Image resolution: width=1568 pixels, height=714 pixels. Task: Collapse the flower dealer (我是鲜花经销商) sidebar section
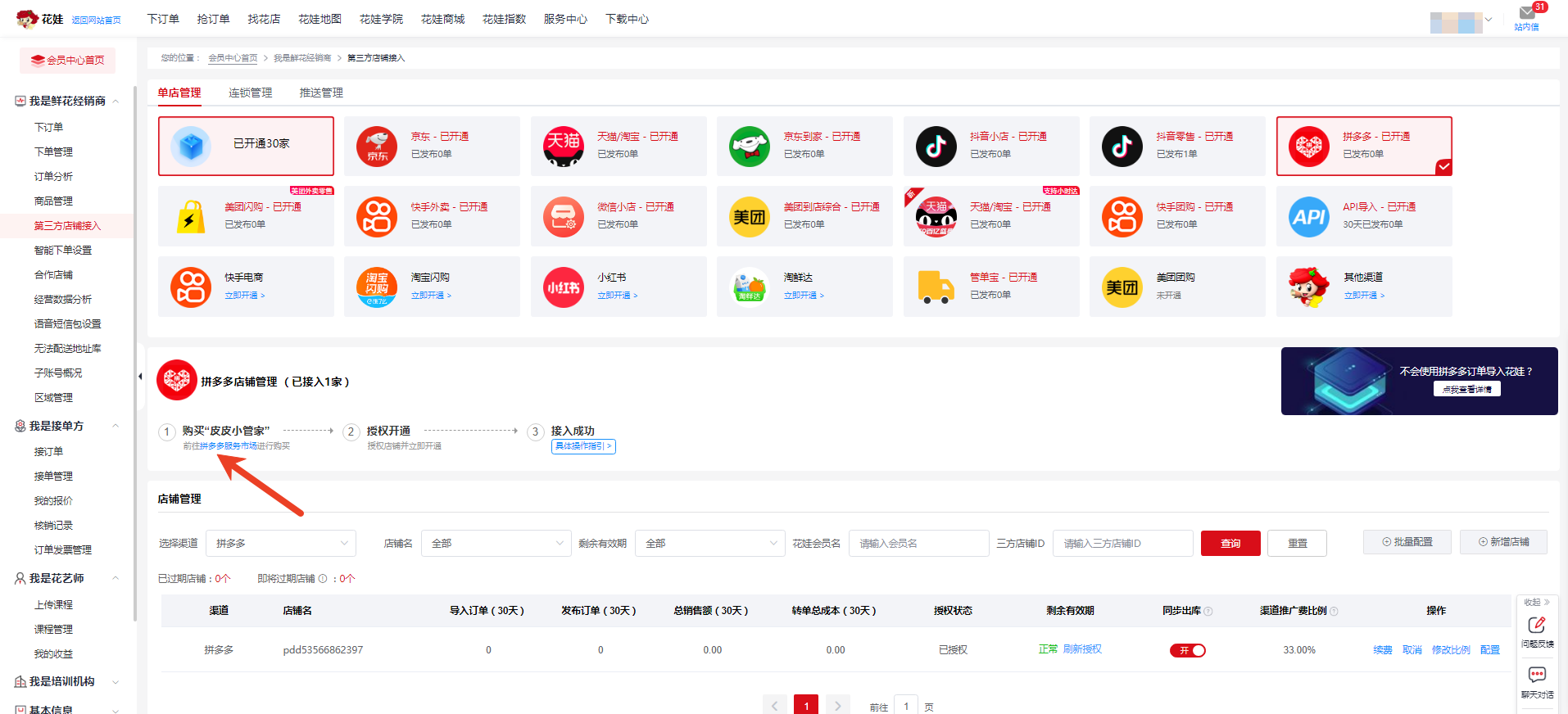click(x=116, y=102)
